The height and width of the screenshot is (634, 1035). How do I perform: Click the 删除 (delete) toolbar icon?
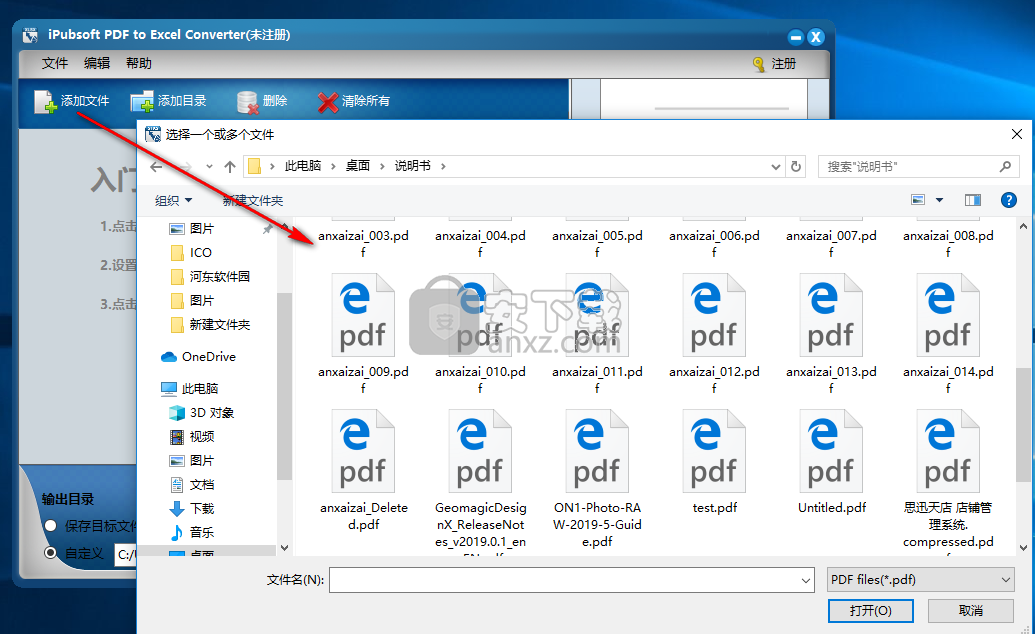pyautogui.click(x=248, y=102)
